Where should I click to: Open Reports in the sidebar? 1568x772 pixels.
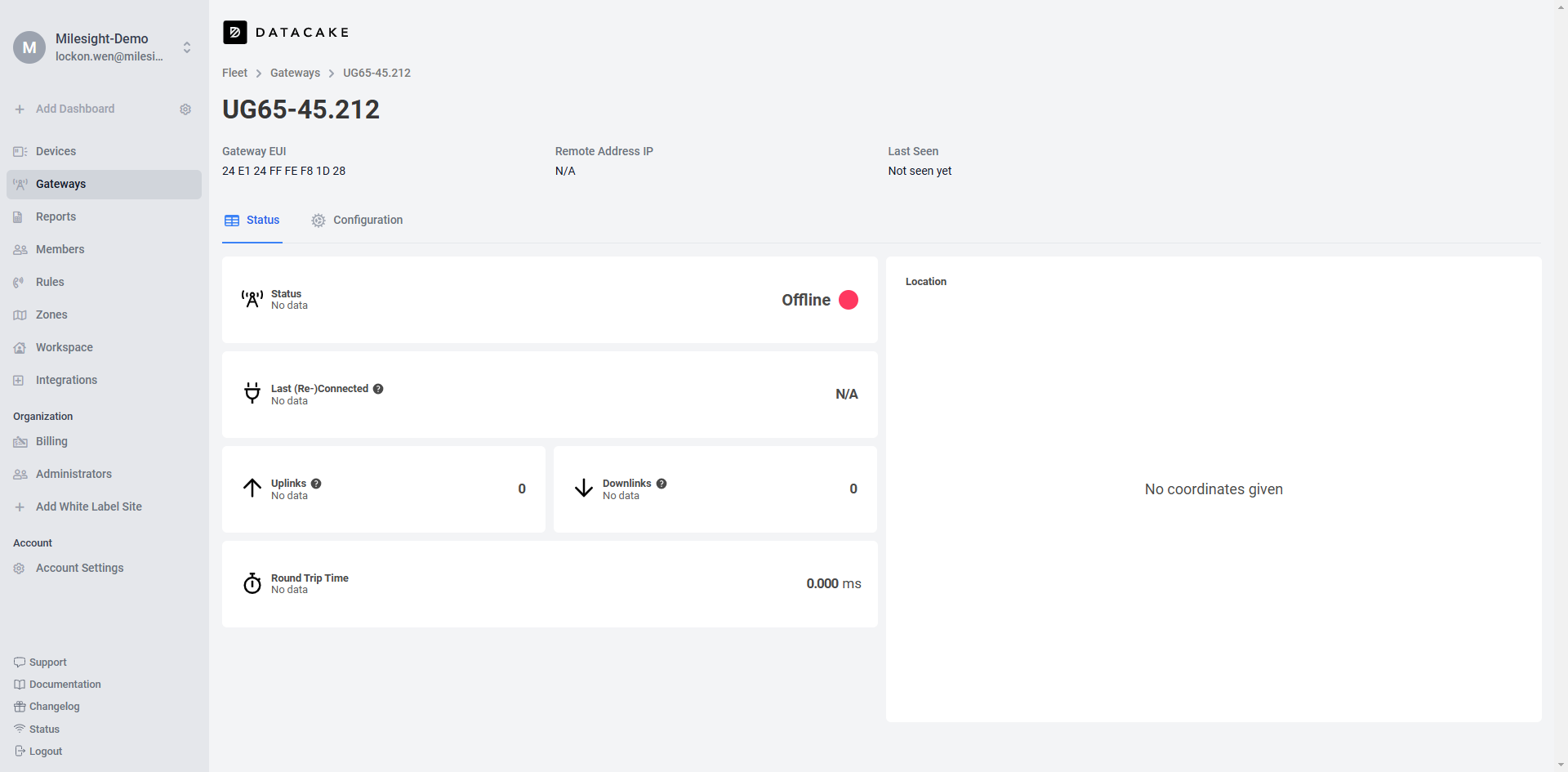tap(104, 217)
